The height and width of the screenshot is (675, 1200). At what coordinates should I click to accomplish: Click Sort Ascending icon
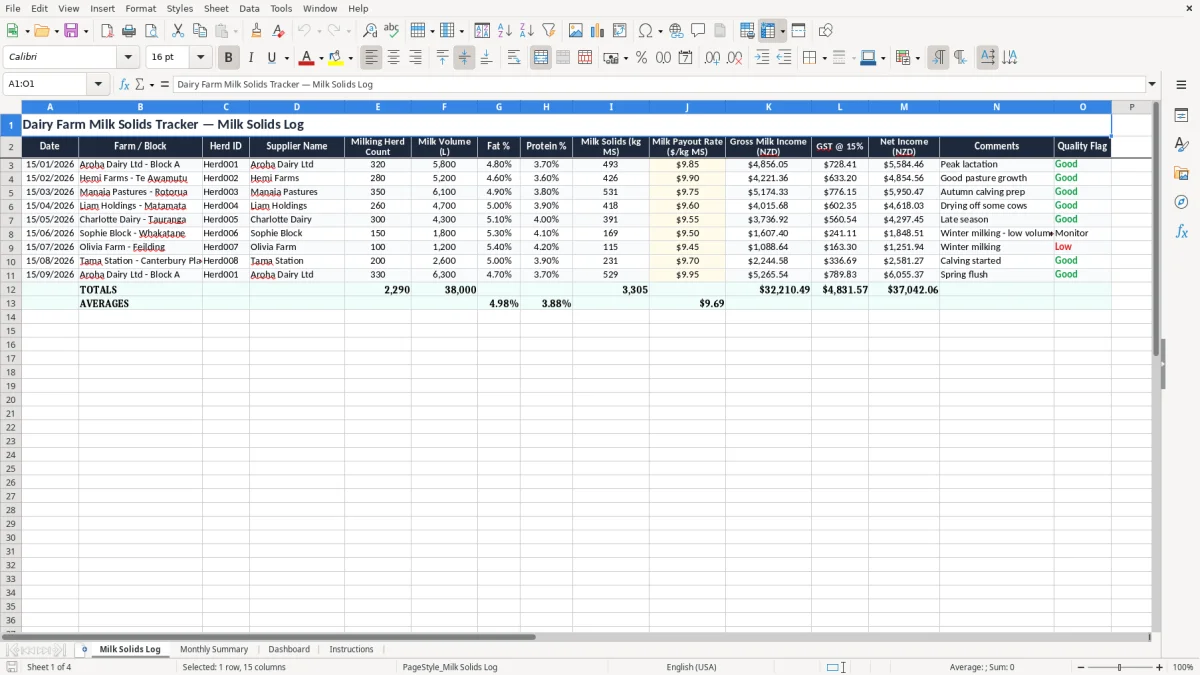click(505, 31)
